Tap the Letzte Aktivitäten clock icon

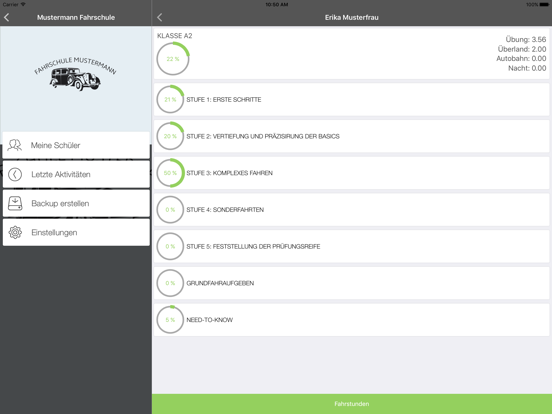15,174
